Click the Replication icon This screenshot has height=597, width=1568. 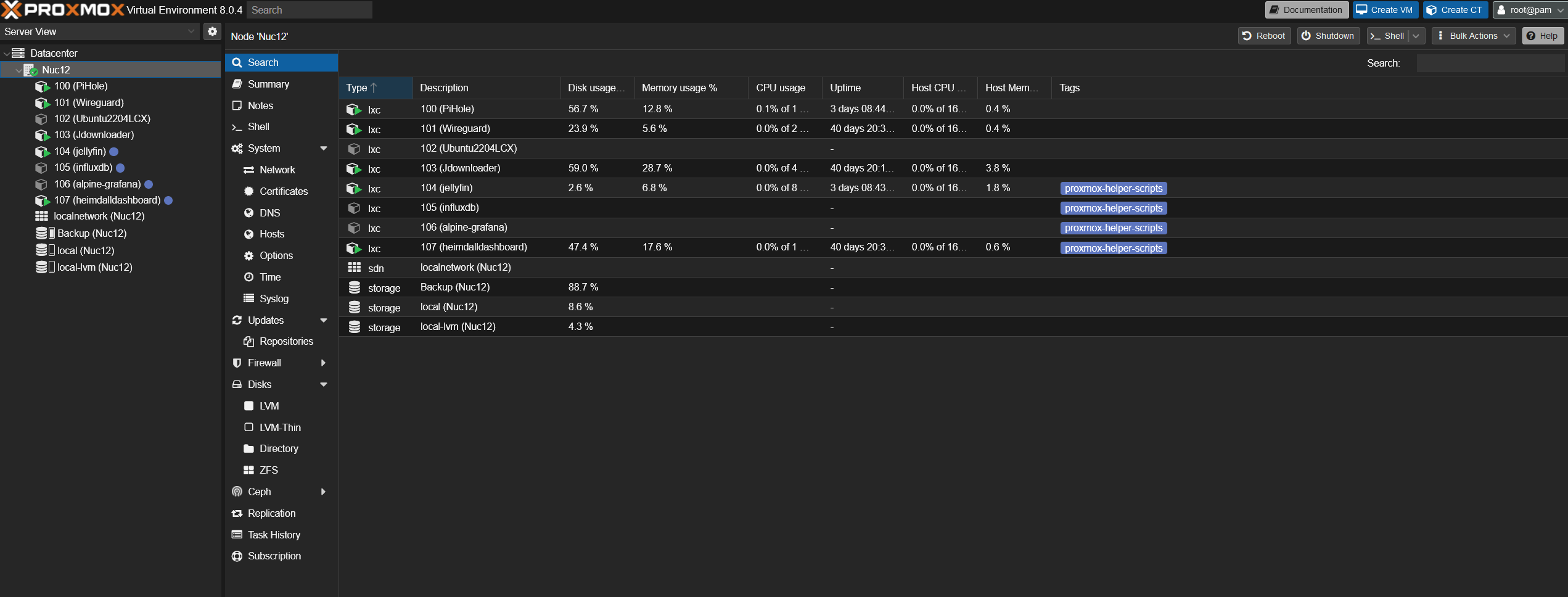(x=237, y=513)
